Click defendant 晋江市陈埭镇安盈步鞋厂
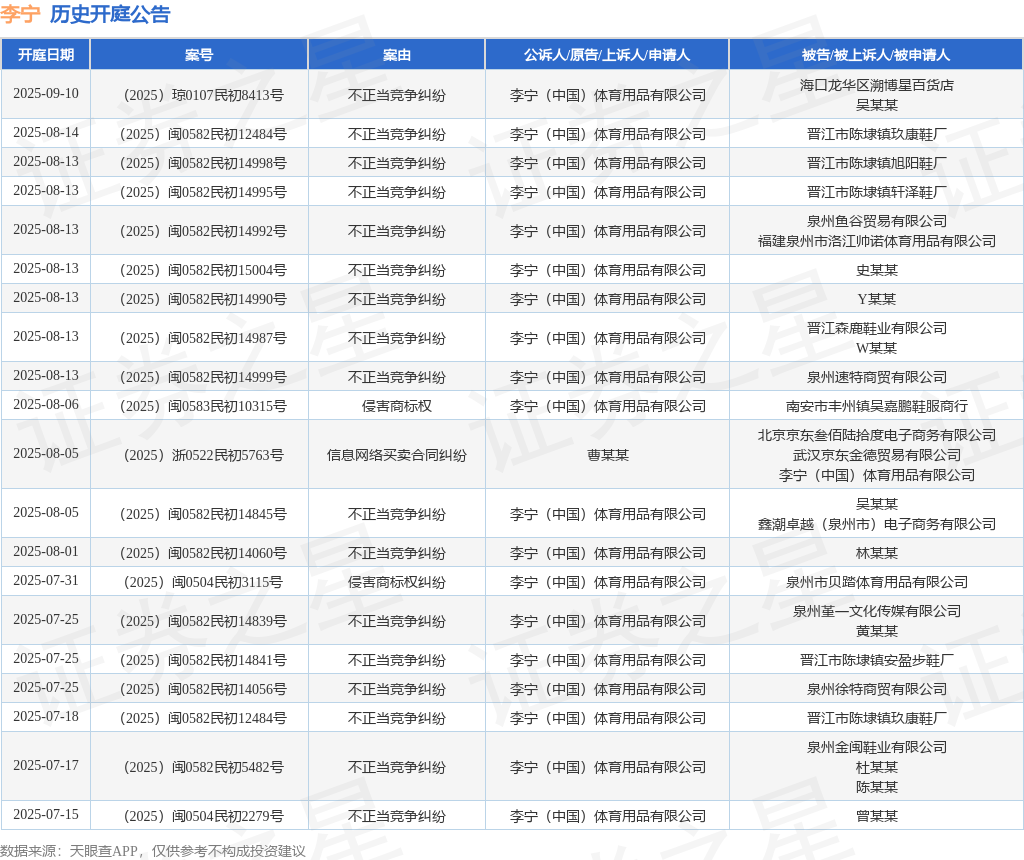Image resolution: width=1024 pixels, height=860 pixels. coord(876,661)
